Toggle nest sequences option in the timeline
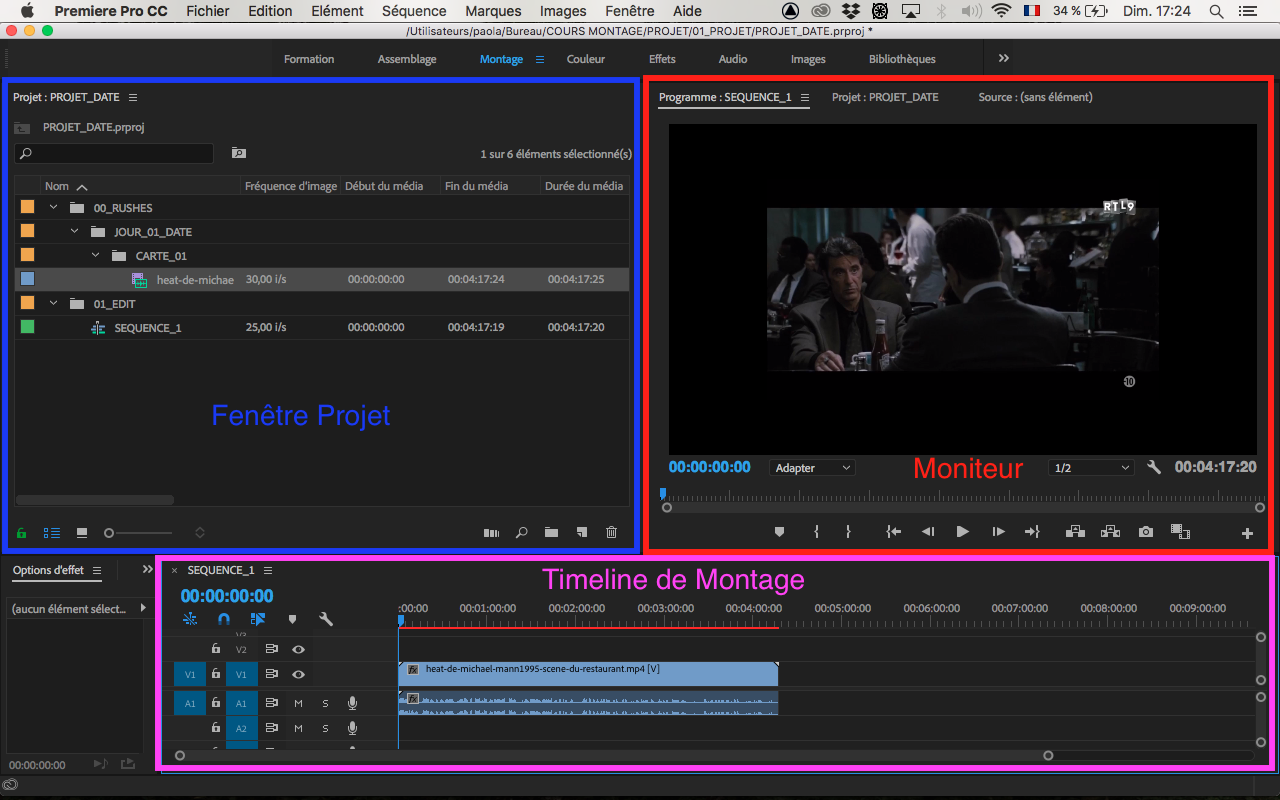The image size is (1280, 800). pos(190,619)
